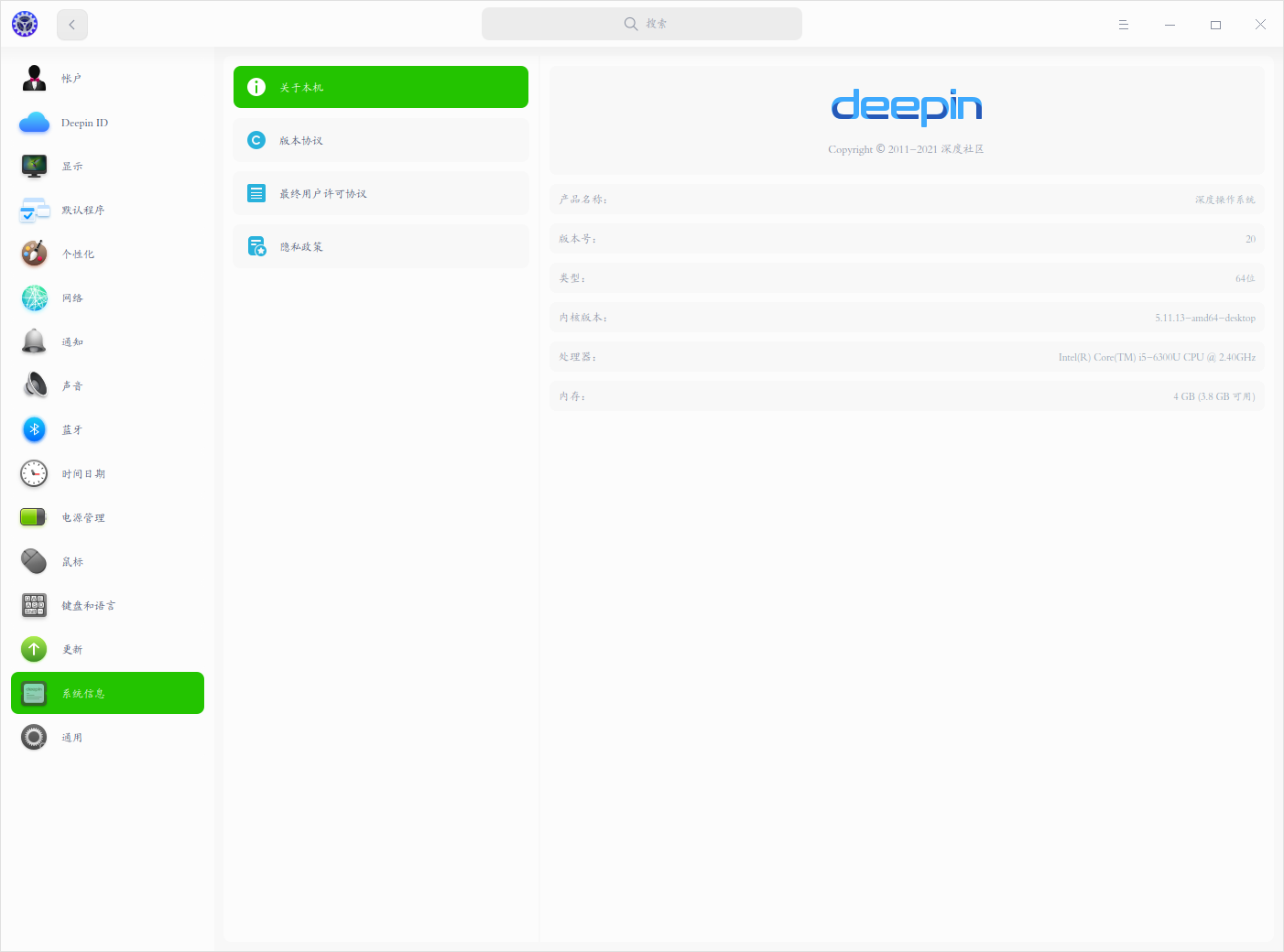Screen dimensions: 1284x952
Task: Click the version value 20
Action: (1250, 239)
